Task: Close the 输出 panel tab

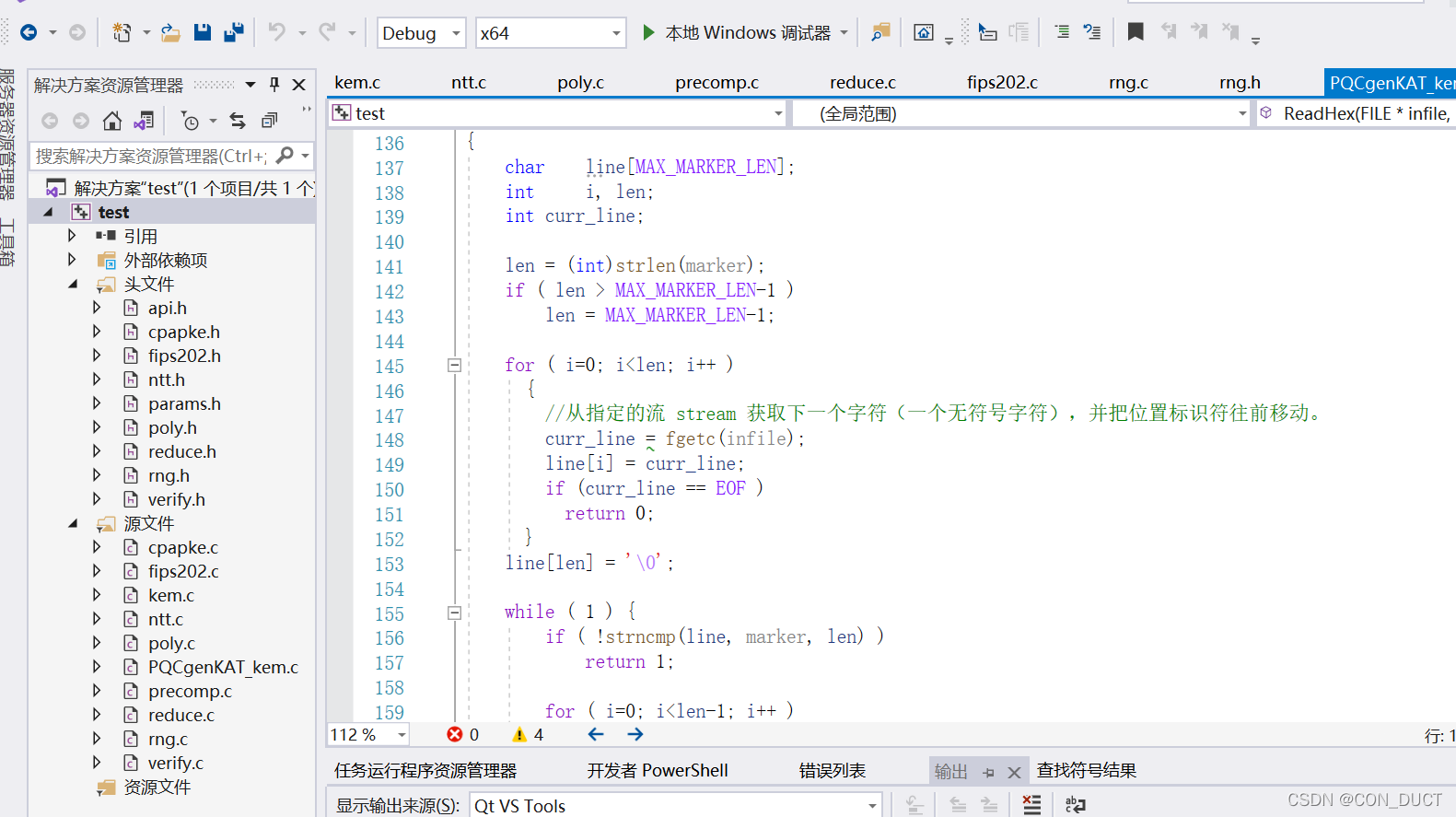Action: coord(1014,772)
